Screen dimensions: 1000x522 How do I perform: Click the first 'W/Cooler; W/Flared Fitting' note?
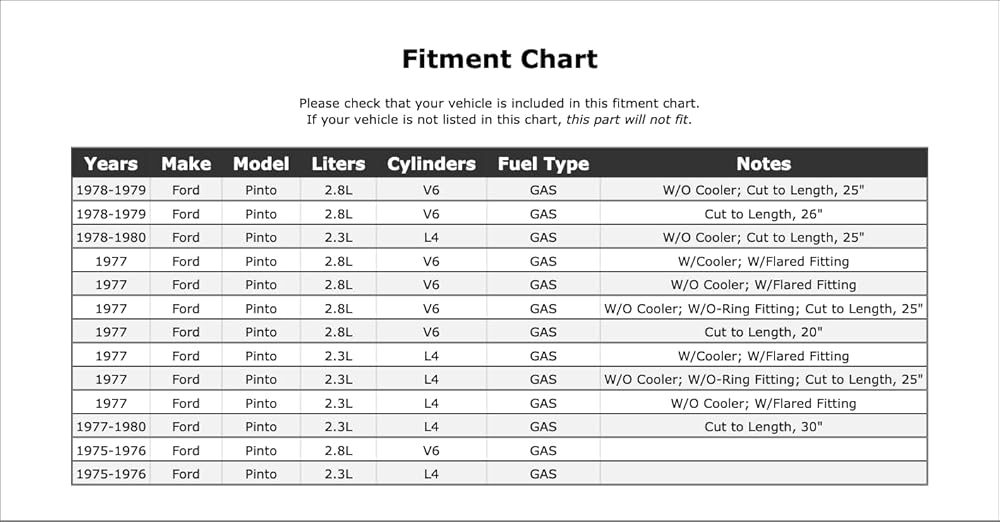pyautogui.click(x=763, y=261)
